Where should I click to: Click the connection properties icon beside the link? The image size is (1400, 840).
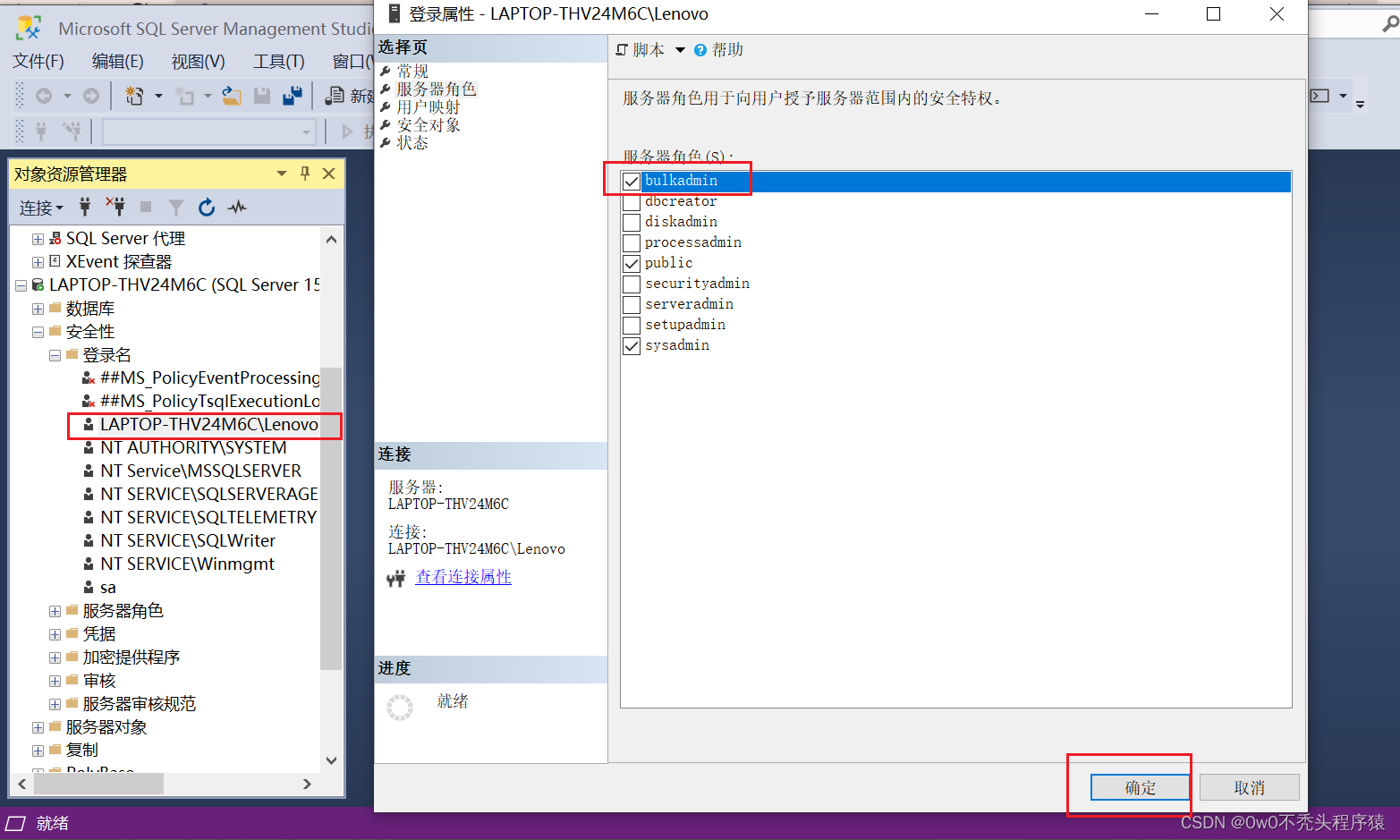pyautogui.click(x=396, y=579)
